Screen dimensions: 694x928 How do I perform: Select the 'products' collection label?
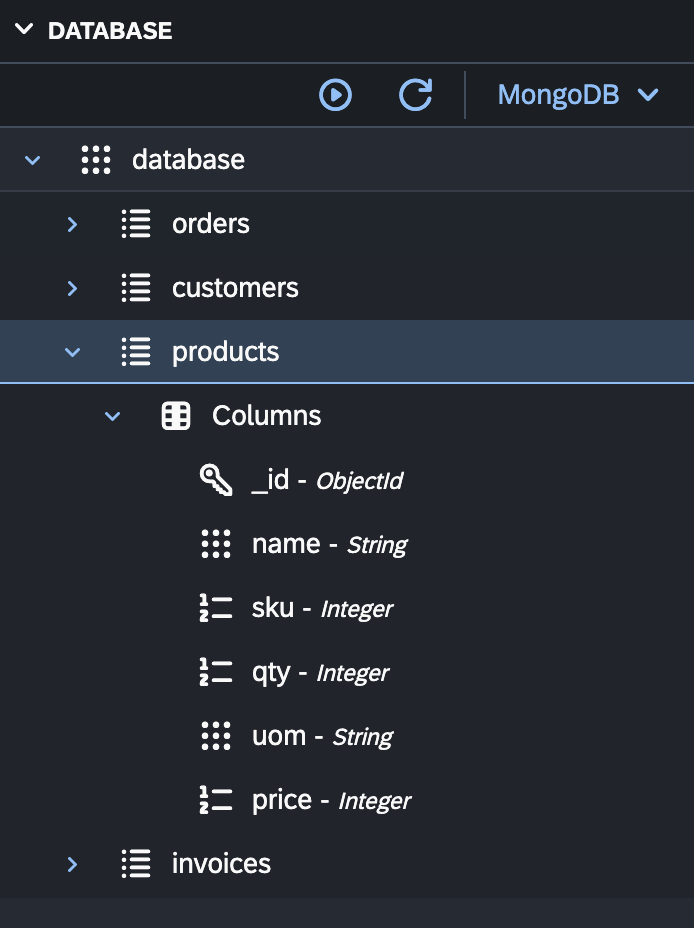pos(225,352)
